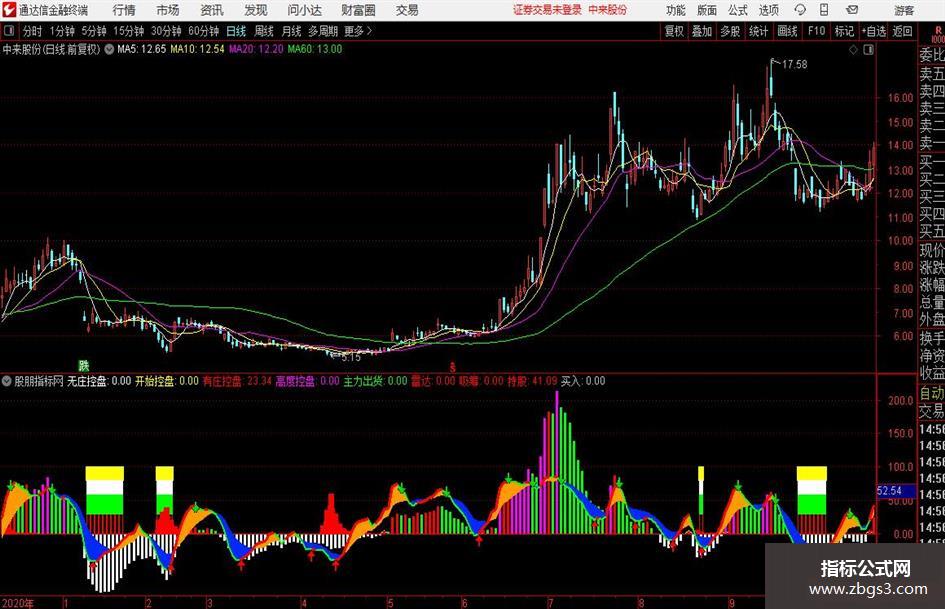Click the 标记 mark button

click(844, 31)
